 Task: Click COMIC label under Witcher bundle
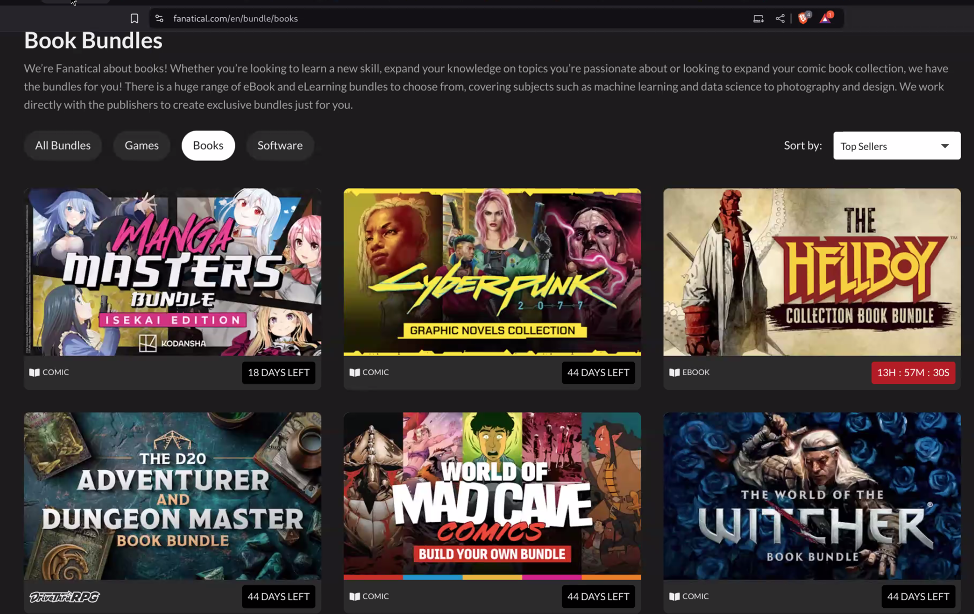tap(696, 596)
